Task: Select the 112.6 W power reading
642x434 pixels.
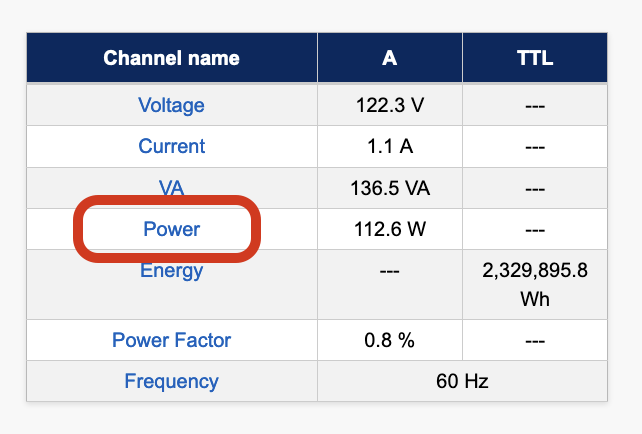Action: 390,229
